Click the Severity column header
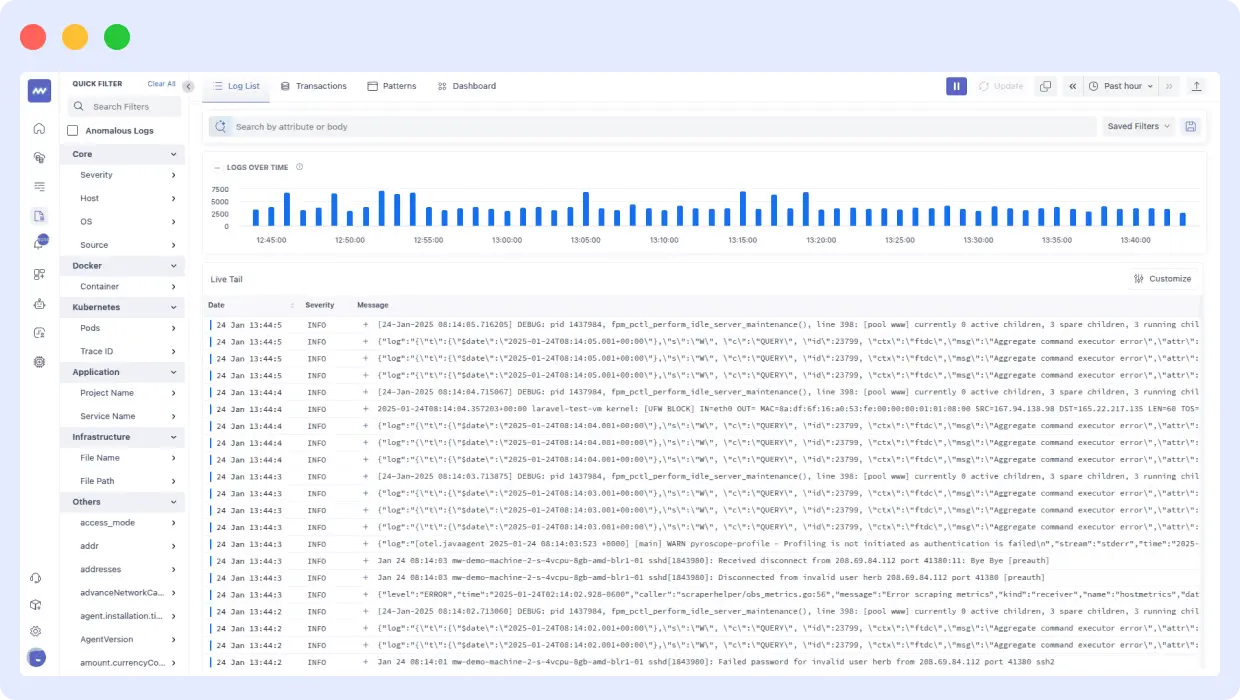 click(x=320, y=305)
